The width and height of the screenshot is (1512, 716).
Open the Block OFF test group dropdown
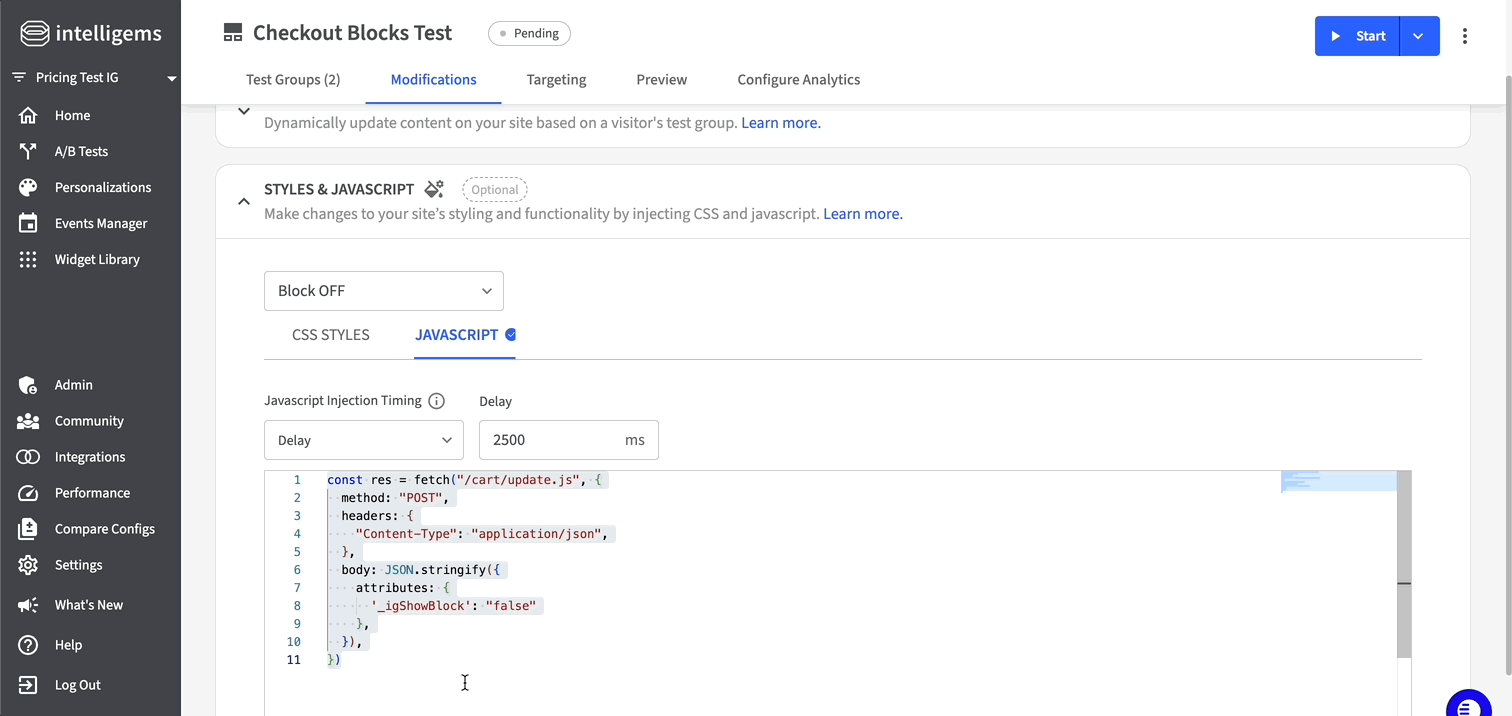pyautogui.click(x=384, y=291)
